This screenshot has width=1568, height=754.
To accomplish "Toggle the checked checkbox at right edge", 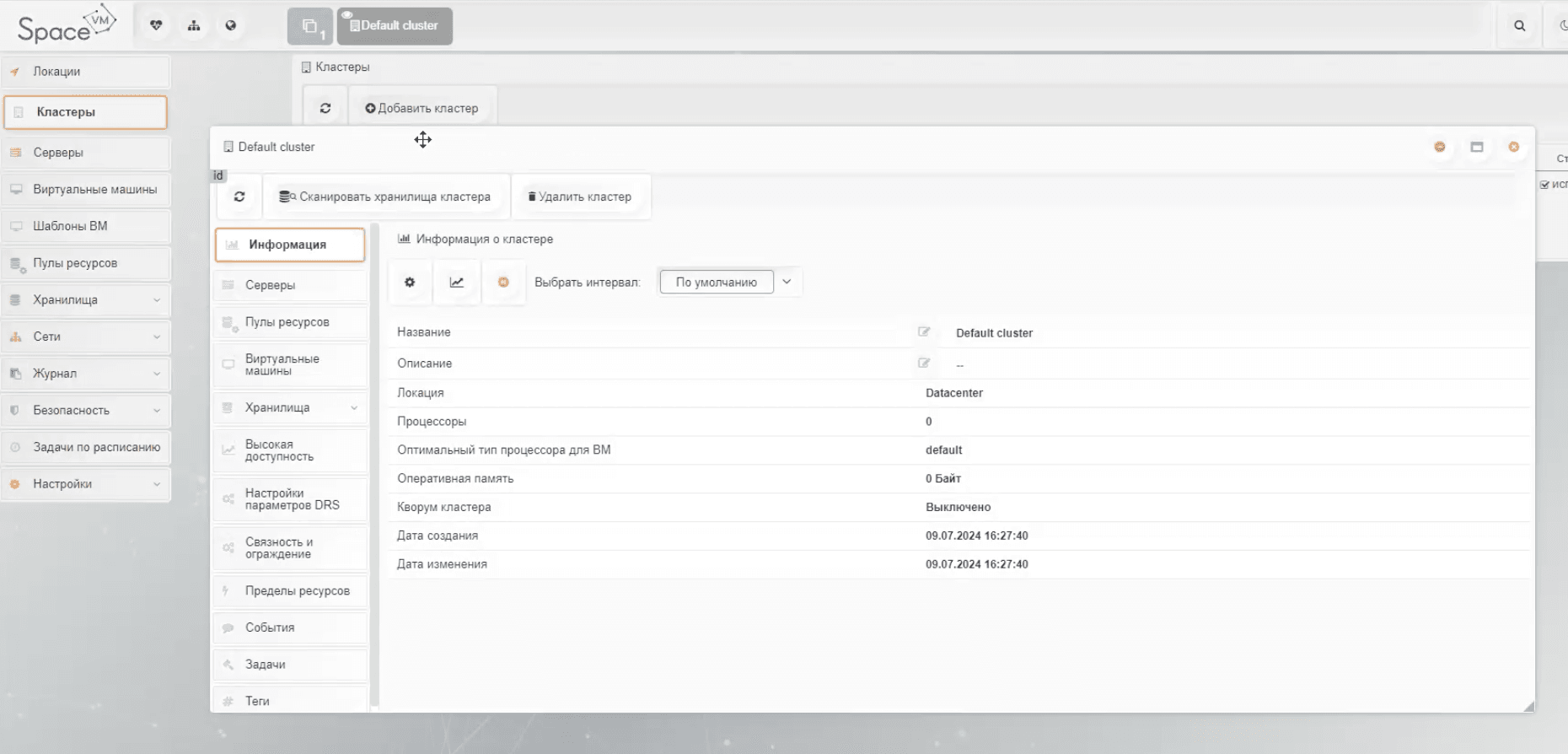I will (x=1544, y=184).
